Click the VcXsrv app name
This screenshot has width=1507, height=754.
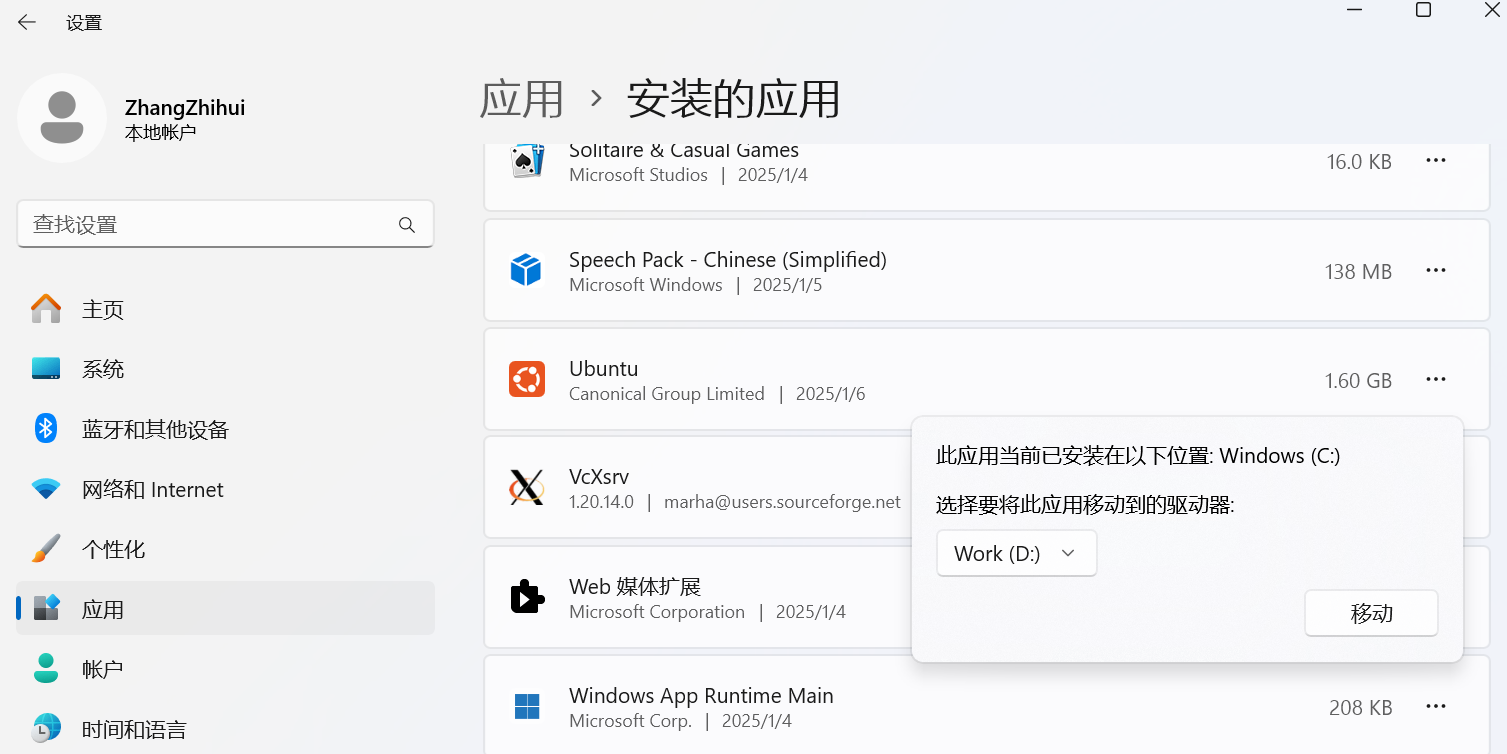[x=599, y=476]
